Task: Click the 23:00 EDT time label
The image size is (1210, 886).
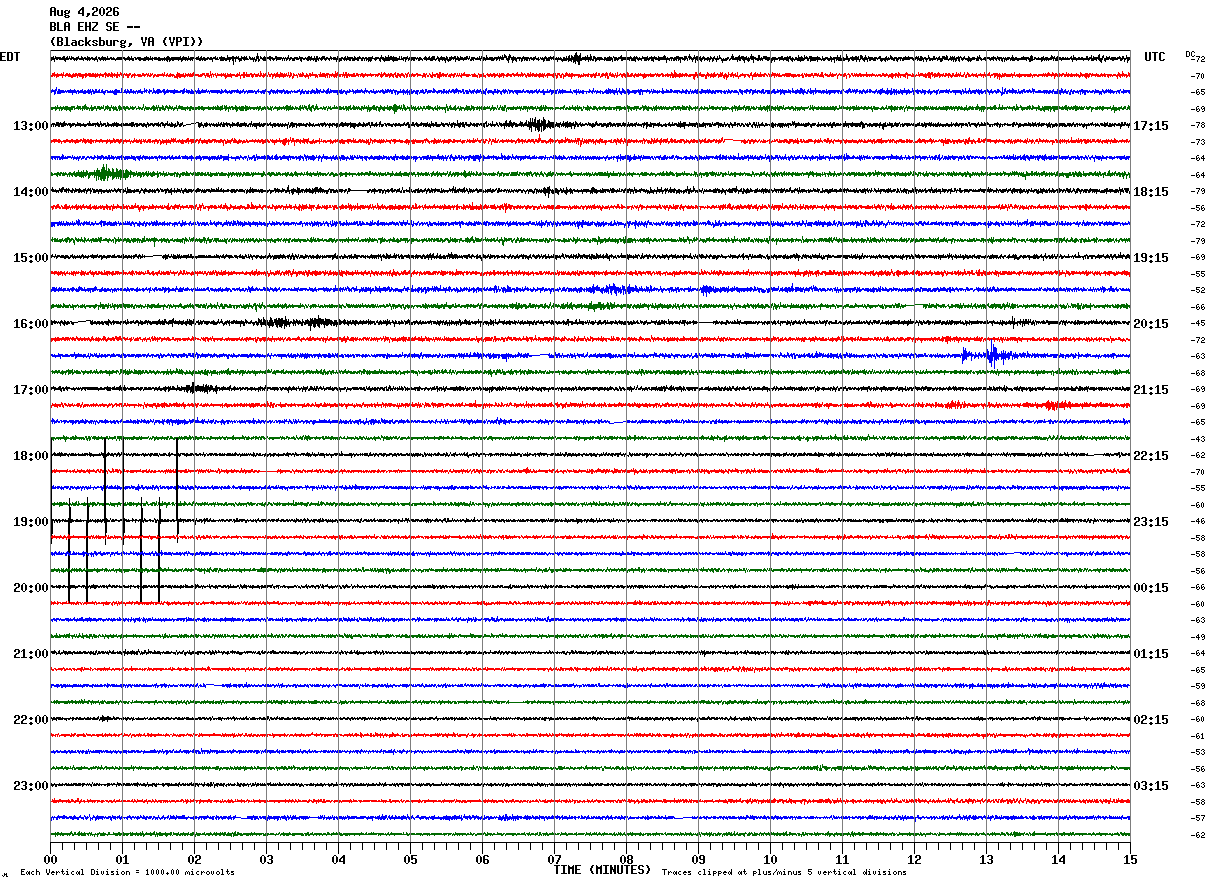Action: tap(30, 786)
